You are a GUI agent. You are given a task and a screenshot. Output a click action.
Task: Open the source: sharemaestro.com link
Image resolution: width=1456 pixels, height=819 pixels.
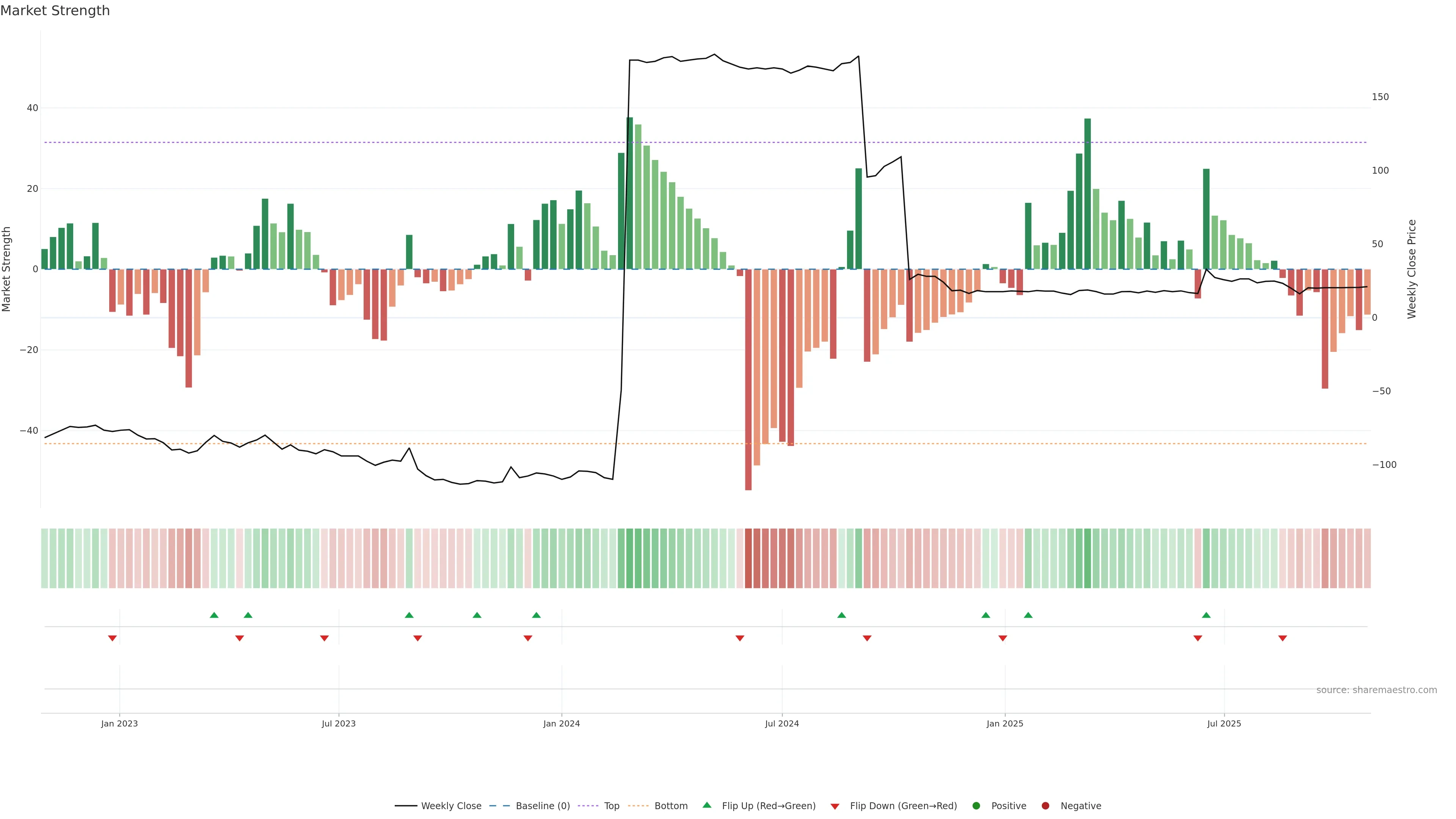pos(1376,690)
